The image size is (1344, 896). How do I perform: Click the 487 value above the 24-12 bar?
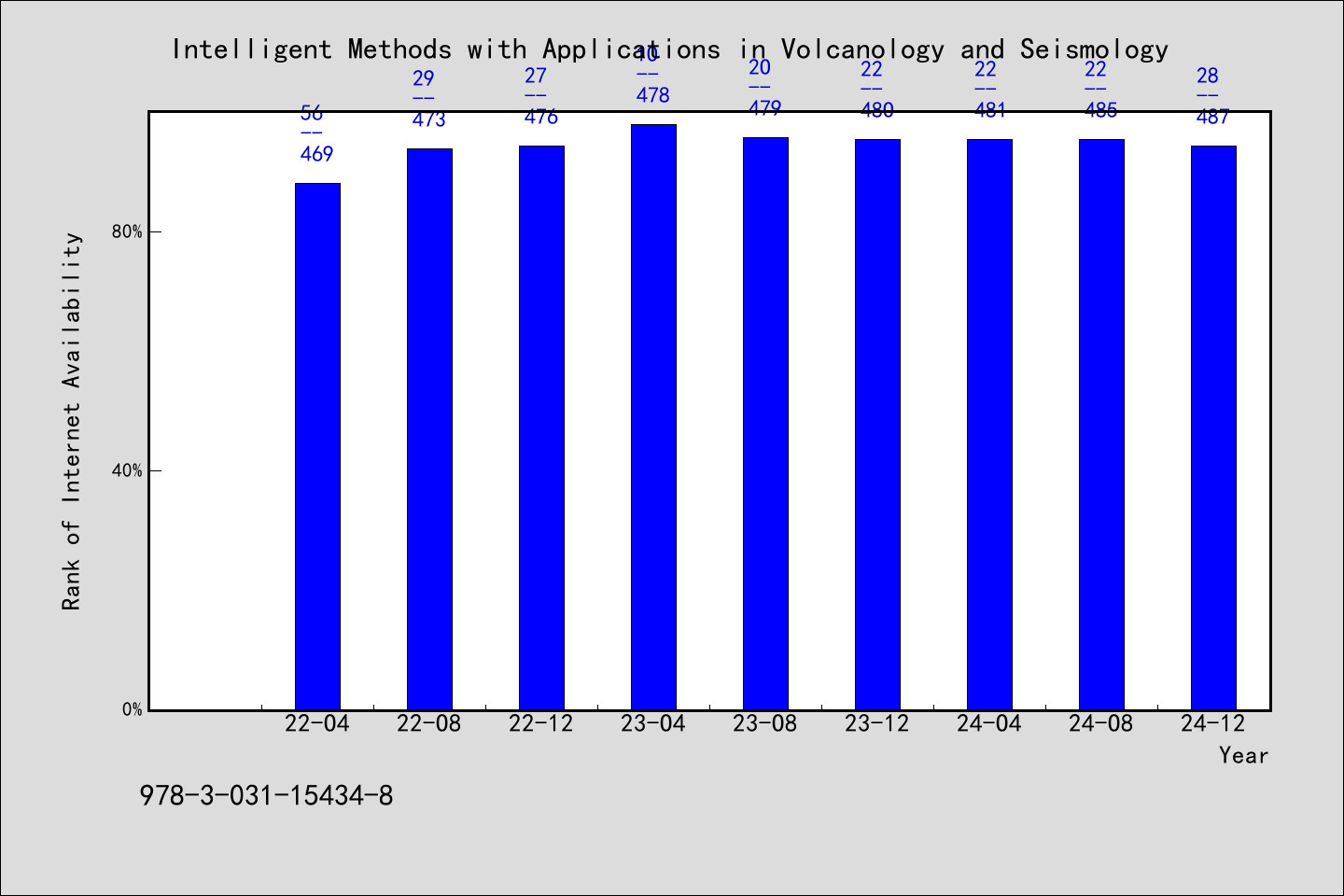coord(1213,117)
